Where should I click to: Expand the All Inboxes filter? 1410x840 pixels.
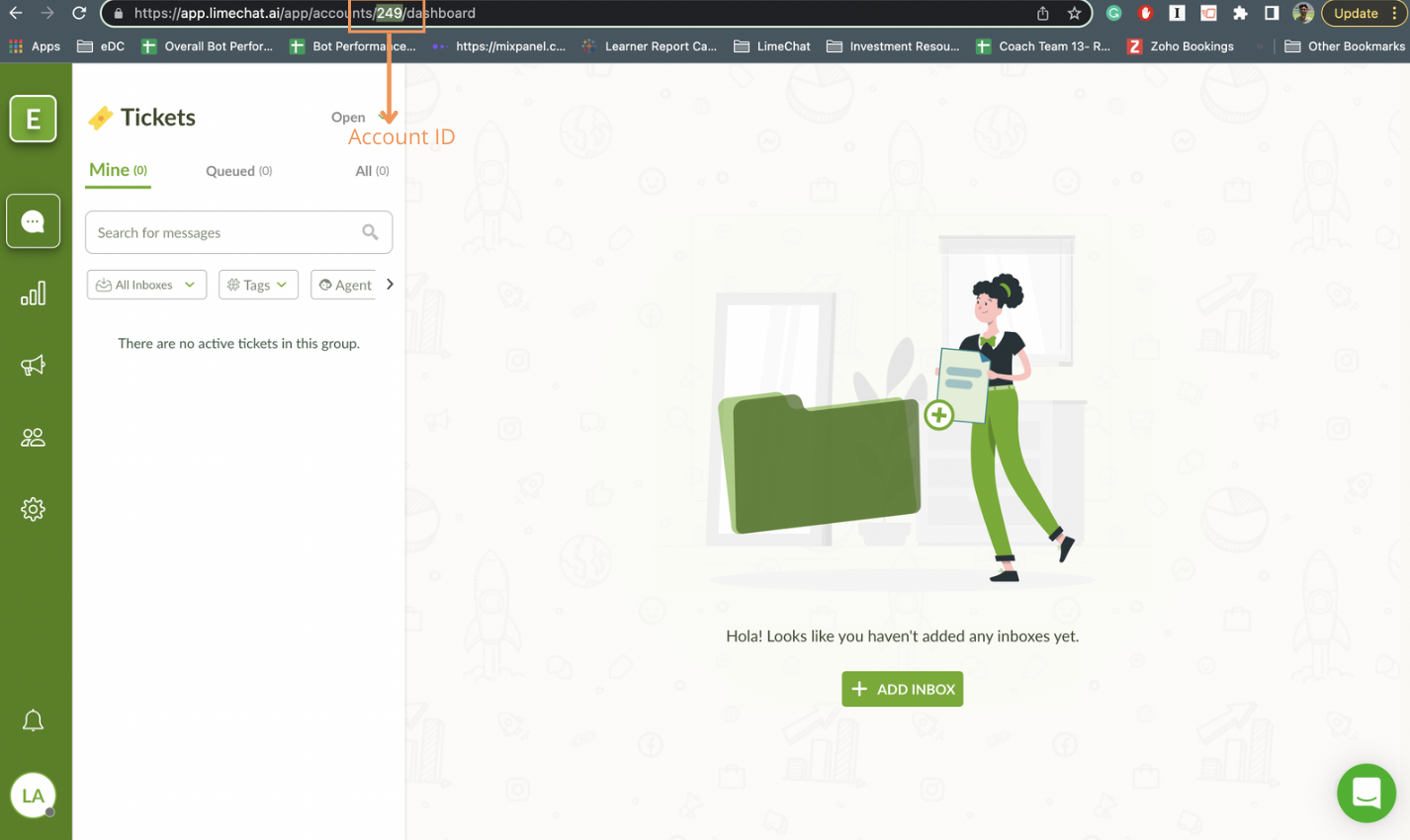pos(146,285)
